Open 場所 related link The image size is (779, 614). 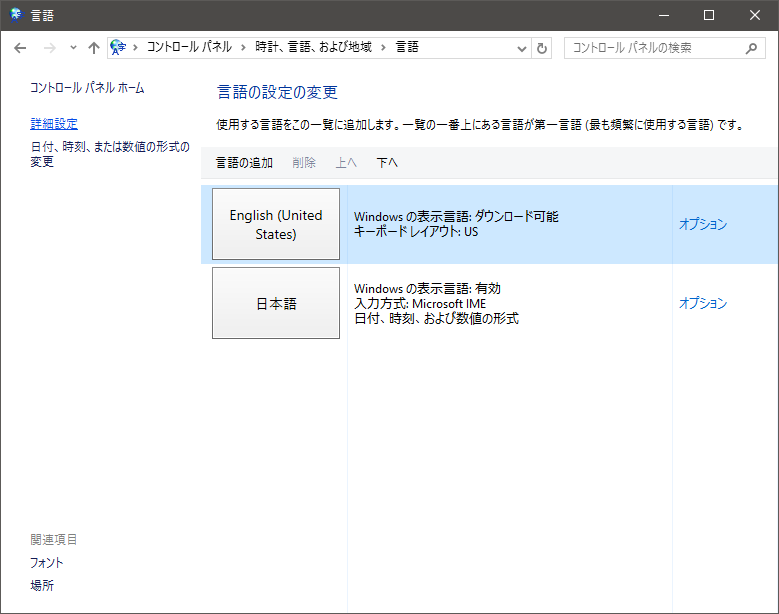(42, 586)
